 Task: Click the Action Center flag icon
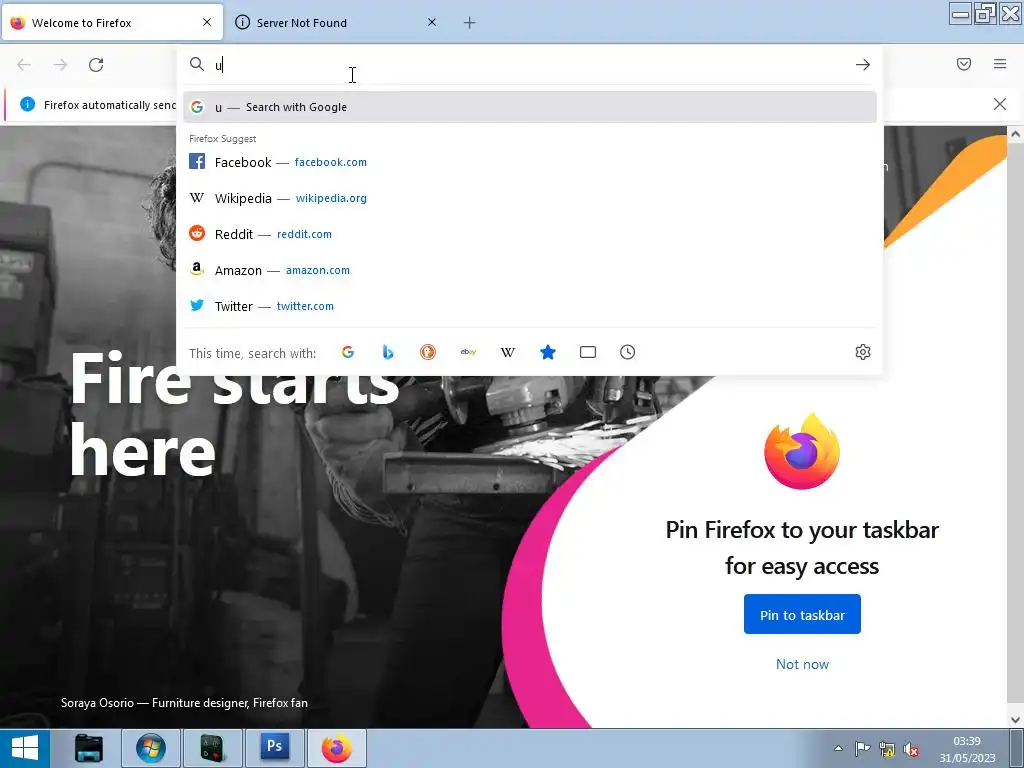[x=862, y=749]
